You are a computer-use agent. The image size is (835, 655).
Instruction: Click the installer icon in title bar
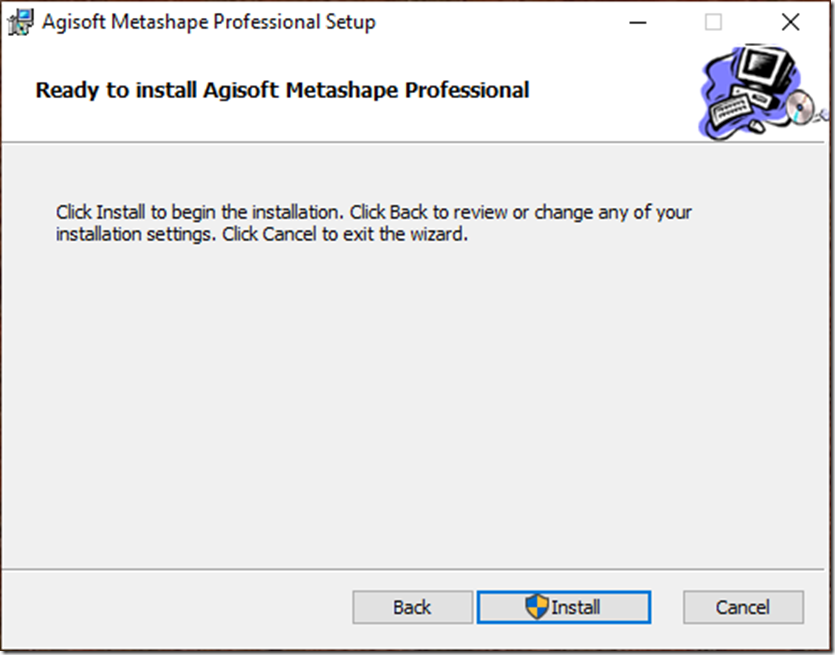coord(21,22)
